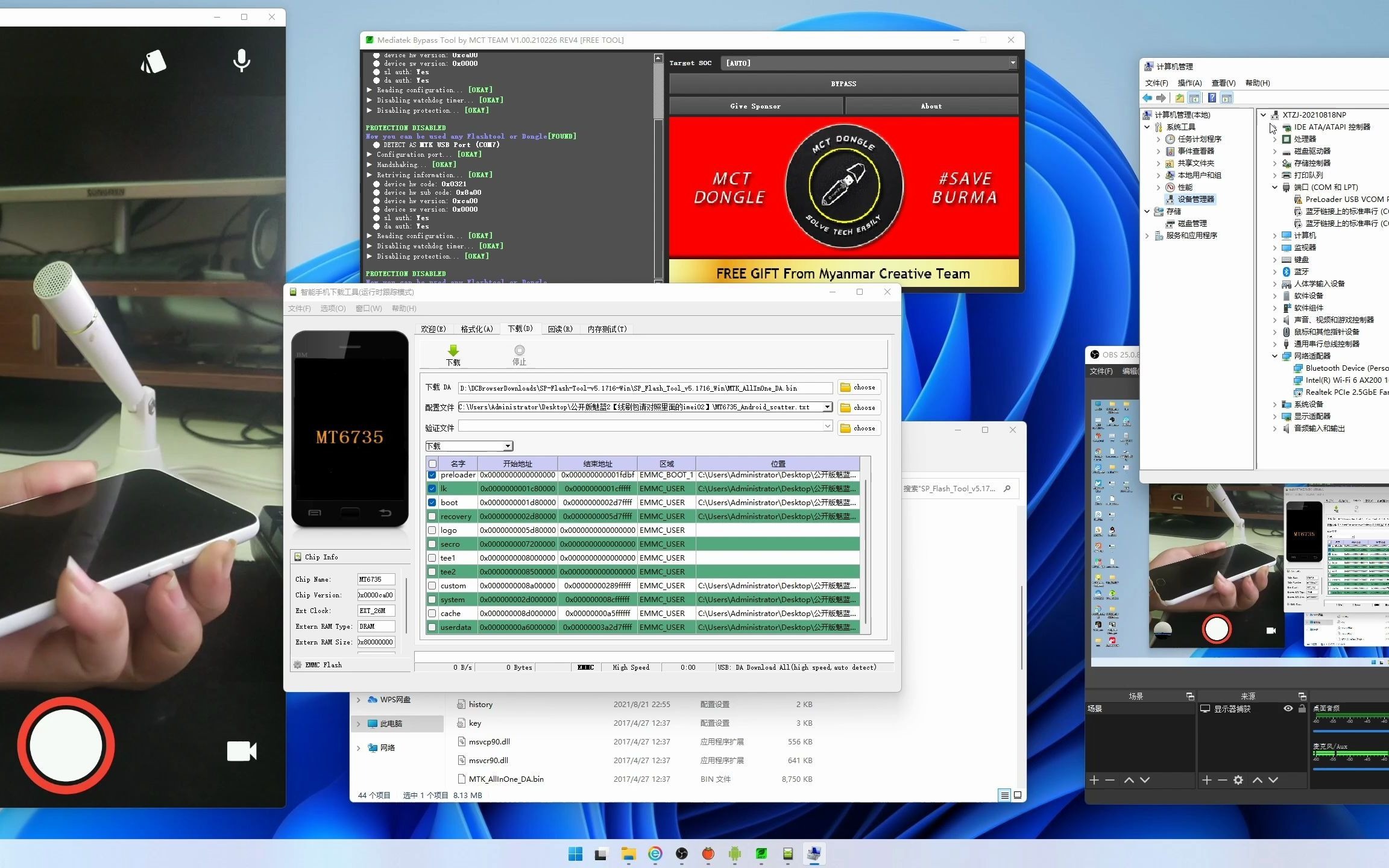Click forward arrow in Computer Management toolbar
The height and width of the screenshot is (868, 1389).
[1161, 98]
